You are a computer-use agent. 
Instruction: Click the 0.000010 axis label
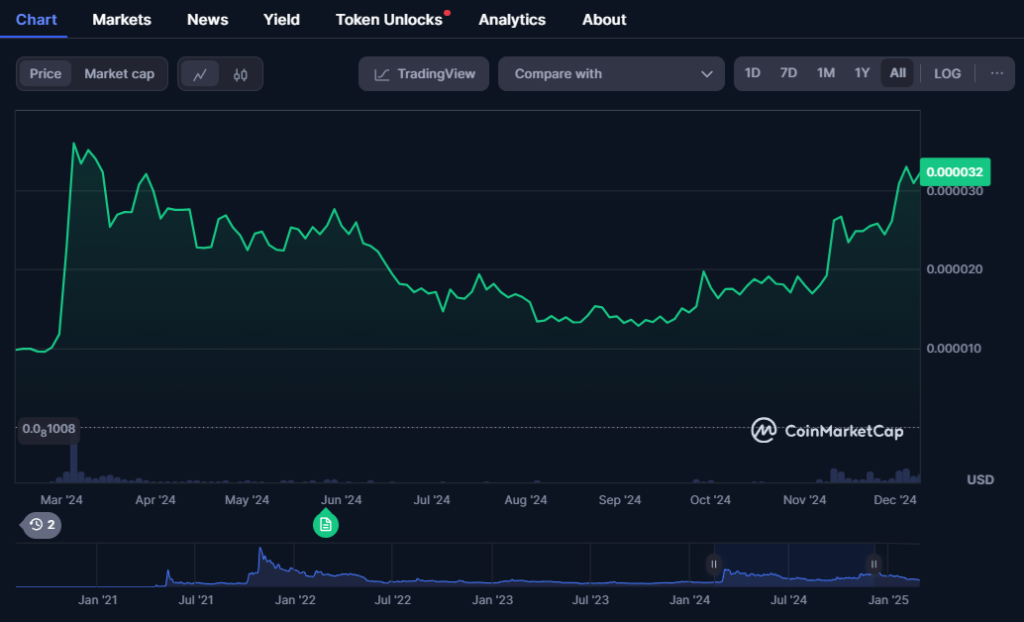coord(953,348)
